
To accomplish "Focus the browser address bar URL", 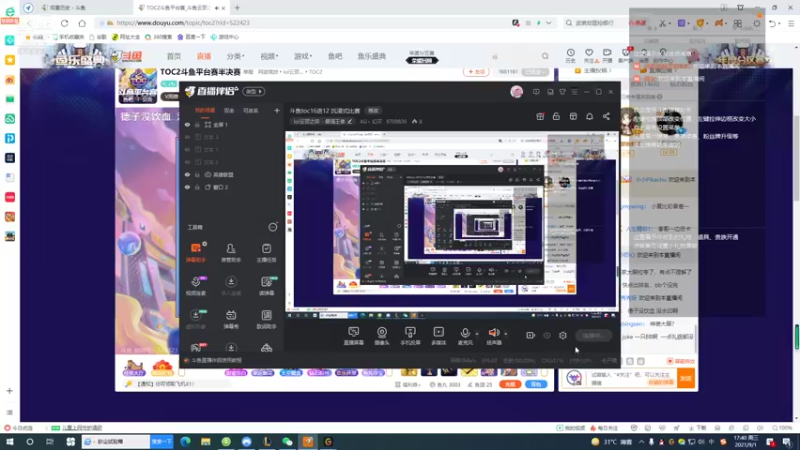I will 183,23.
